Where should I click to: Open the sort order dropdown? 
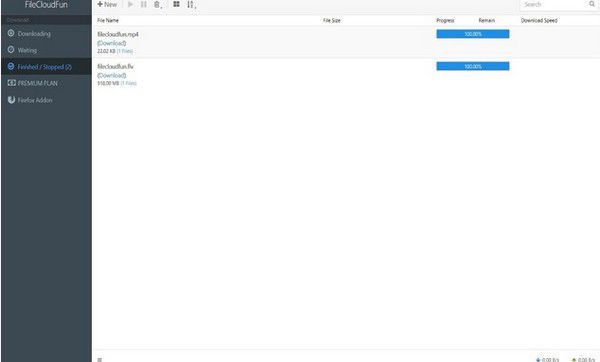point(191,5)
